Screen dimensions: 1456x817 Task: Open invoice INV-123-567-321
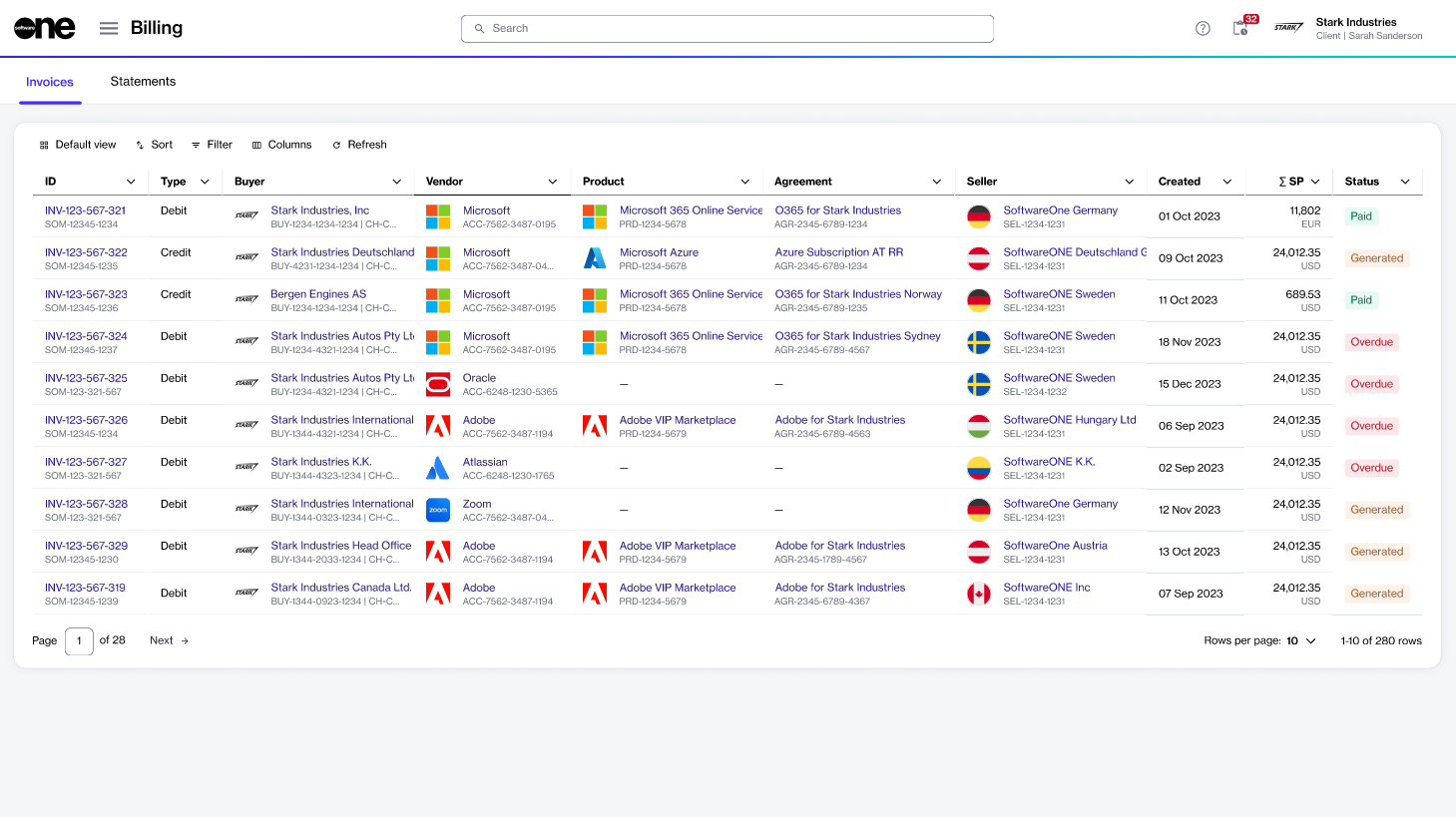(x=85, y=210)
